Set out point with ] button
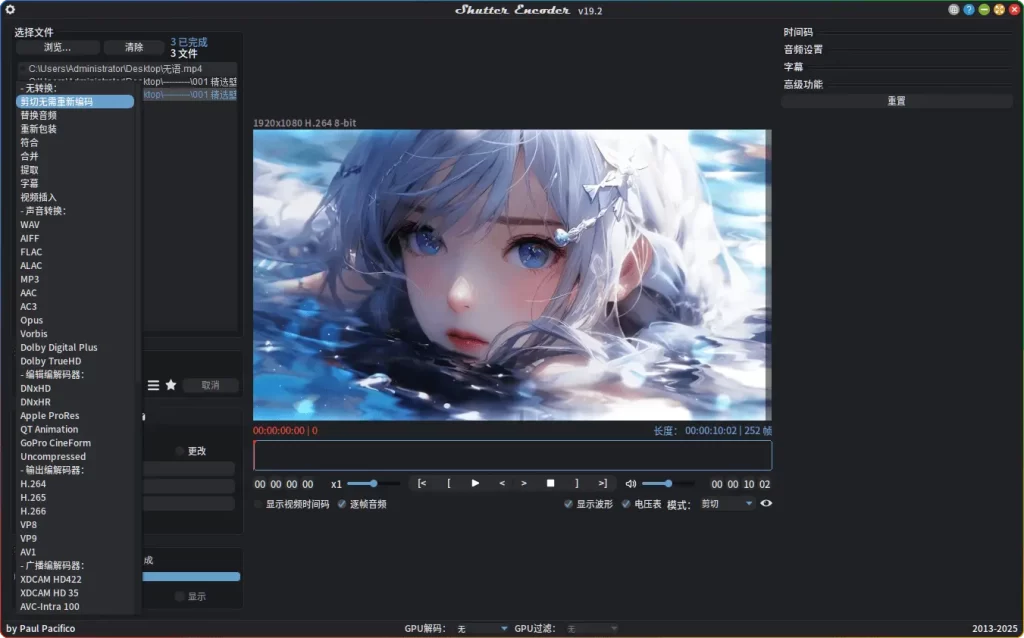The width and height of the screenshot is (1024, 638). (577, 483)
